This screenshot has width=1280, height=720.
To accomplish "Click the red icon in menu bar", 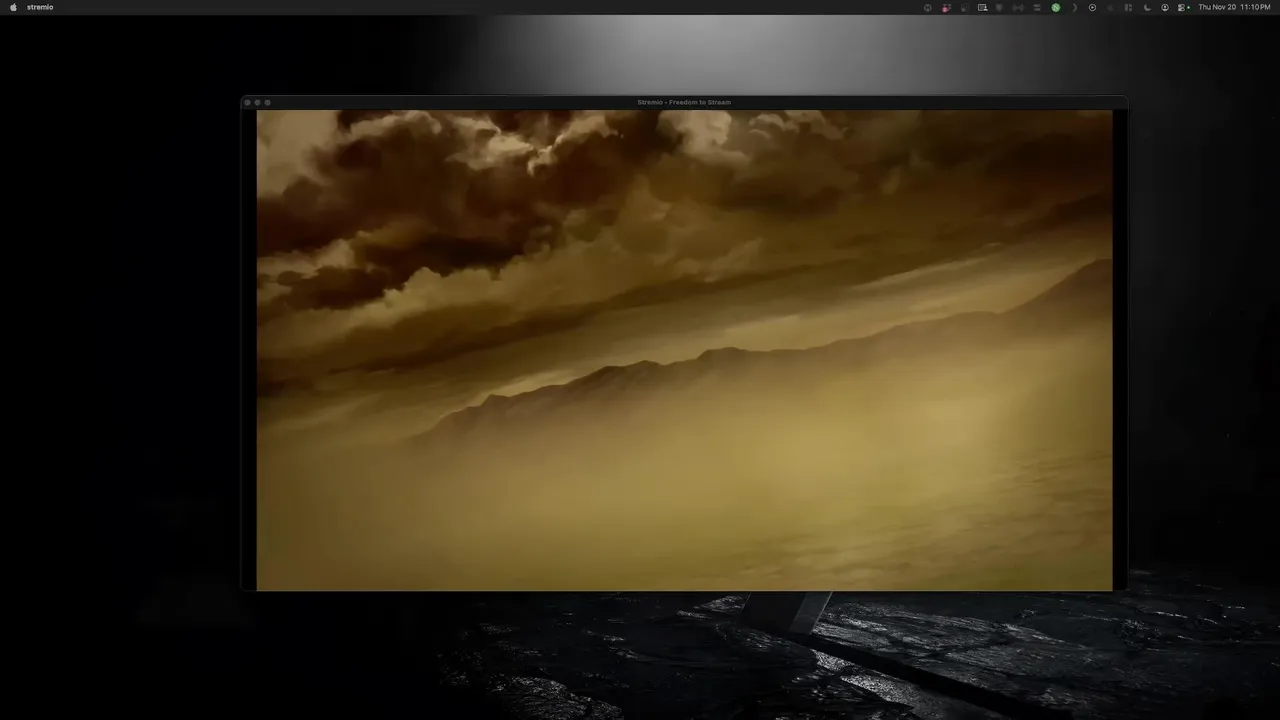I will pos(945,7).
